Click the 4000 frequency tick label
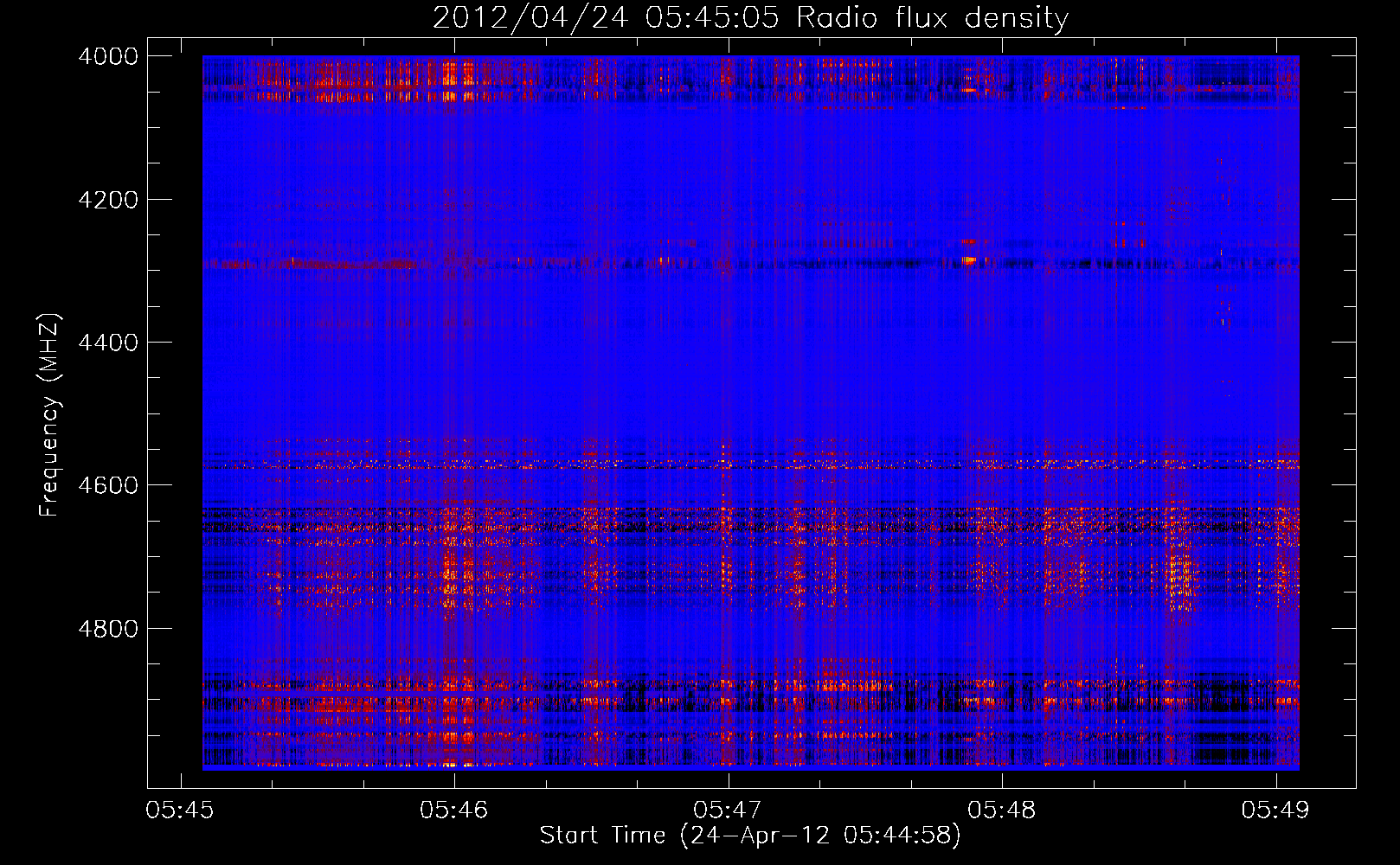The width and height of the screenshot is (1400, 865). click(x=108, y=56)
